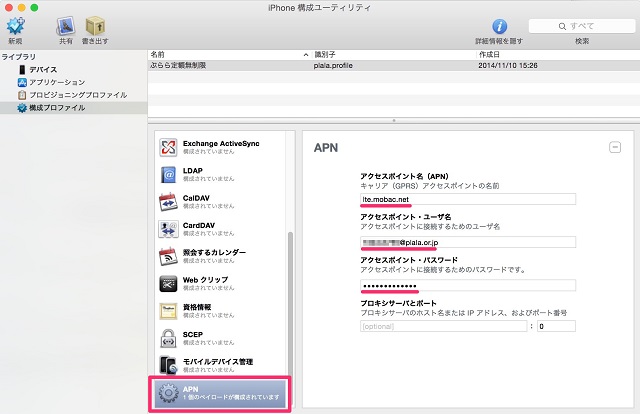Click the デバイス phone icon
640x414 pixels.
pos(22,69)
